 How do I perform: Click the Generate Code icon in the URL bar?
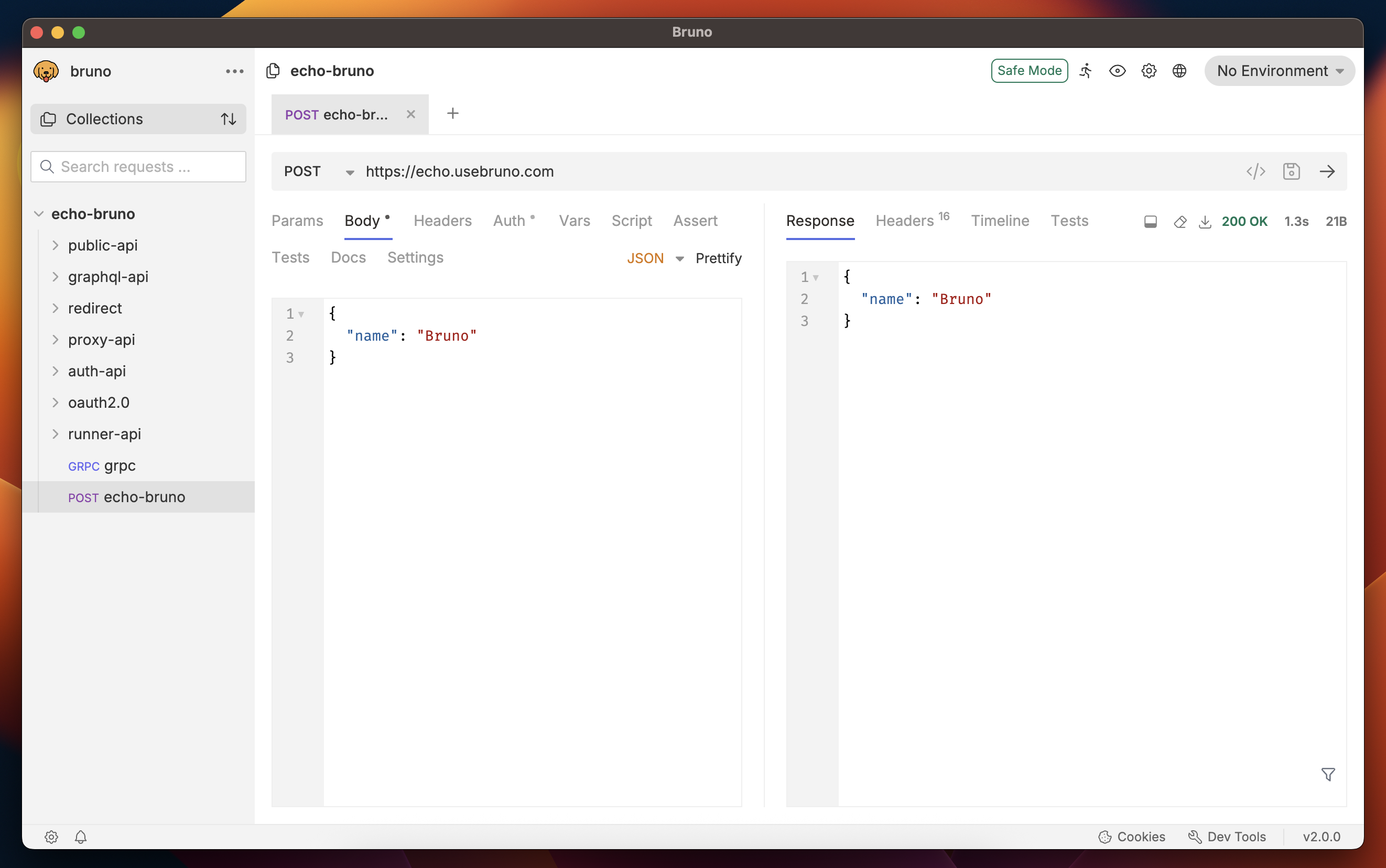(1255, 171)
